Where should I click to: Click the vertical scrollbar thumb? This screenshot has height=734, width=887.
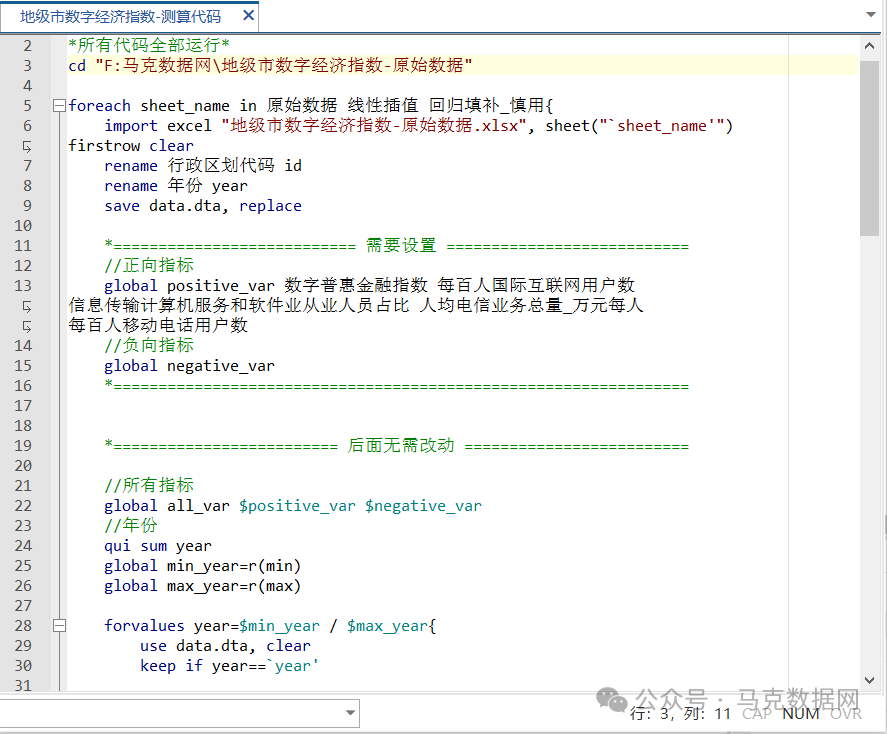pyautogui.click(x=869, y=146)
